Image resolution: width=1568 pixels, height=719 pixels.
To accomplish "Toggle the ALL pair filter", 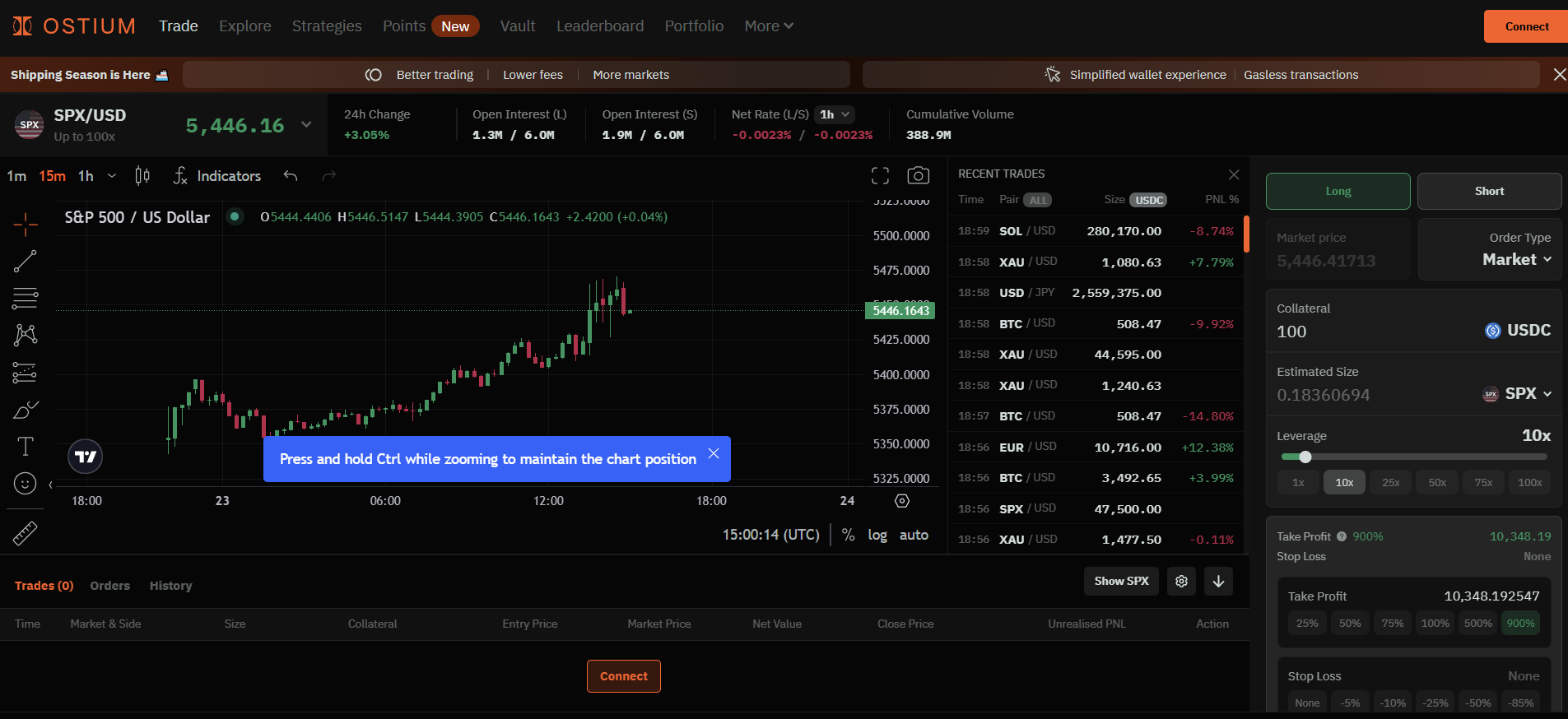I will click(x=1038, y=200).
